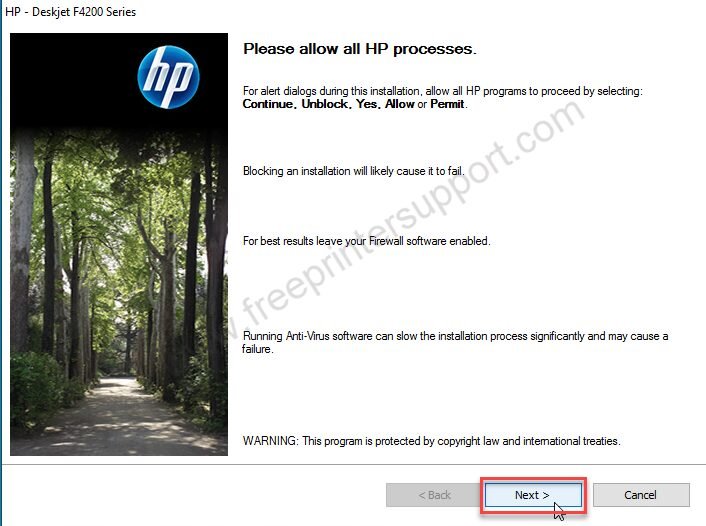Click the 'Blocking an installation' warning sentence
Viewport: 706px width, 526px height.
point(353,171)
